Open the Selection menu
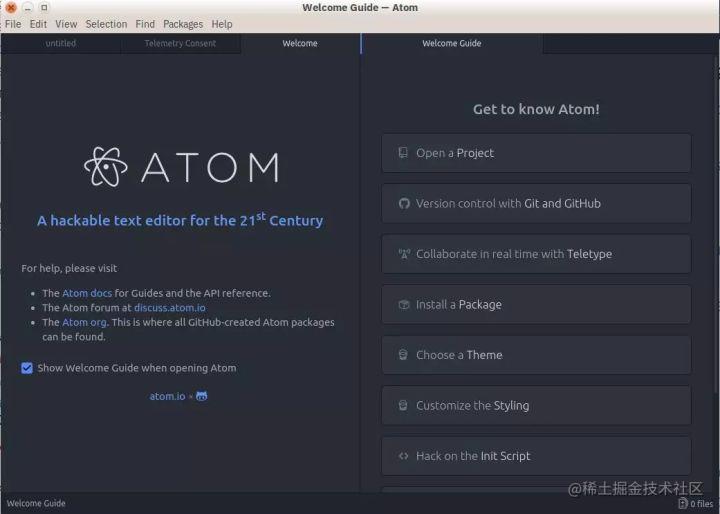This screenshot has width=720, height=514. click(106, 24)
